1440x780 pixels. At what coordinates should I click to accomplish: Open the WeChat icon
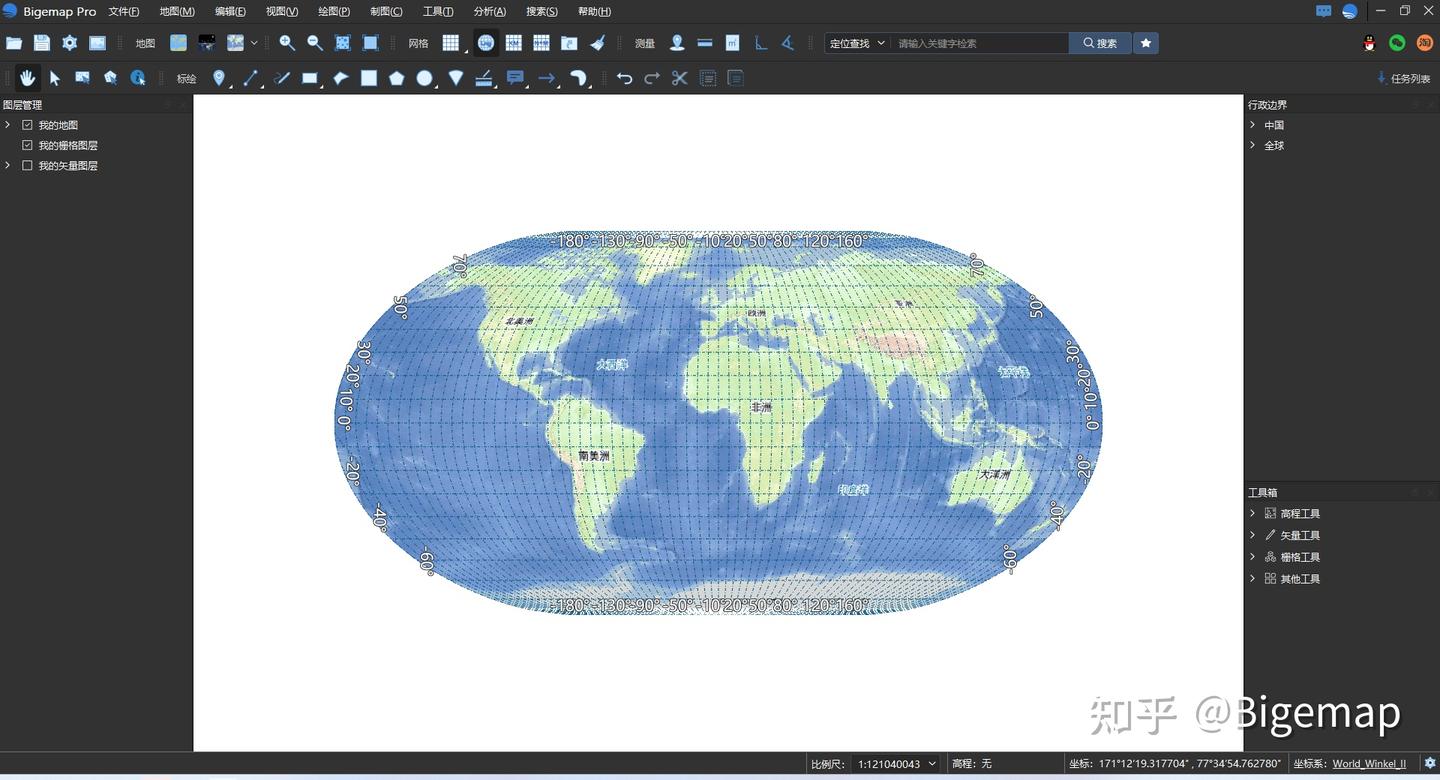pyautogui.click(x=1397, y=43)
